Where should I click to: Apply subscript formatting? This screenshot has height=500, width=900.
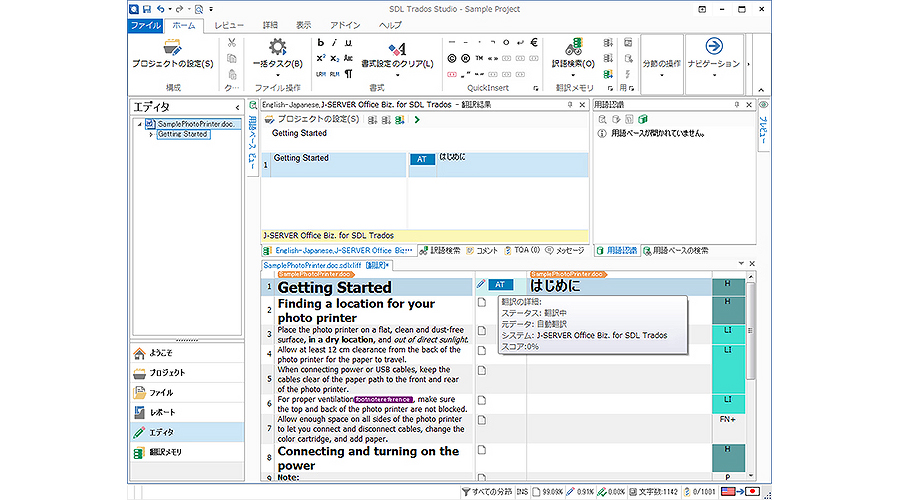[x=335, y=59]
